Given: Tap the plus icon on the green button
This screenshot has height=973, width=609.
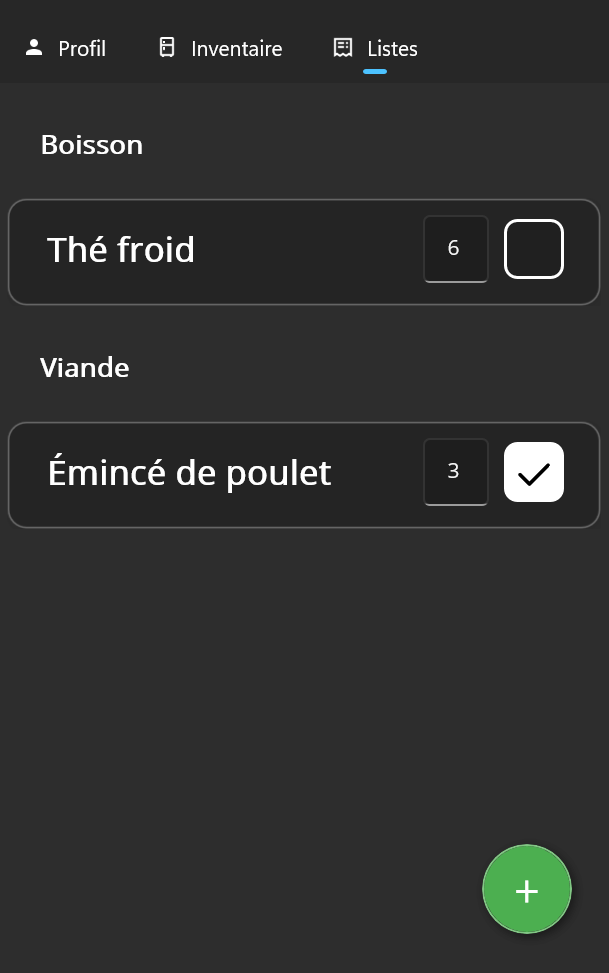Looking at the screenshot, I should click(526, 889).
